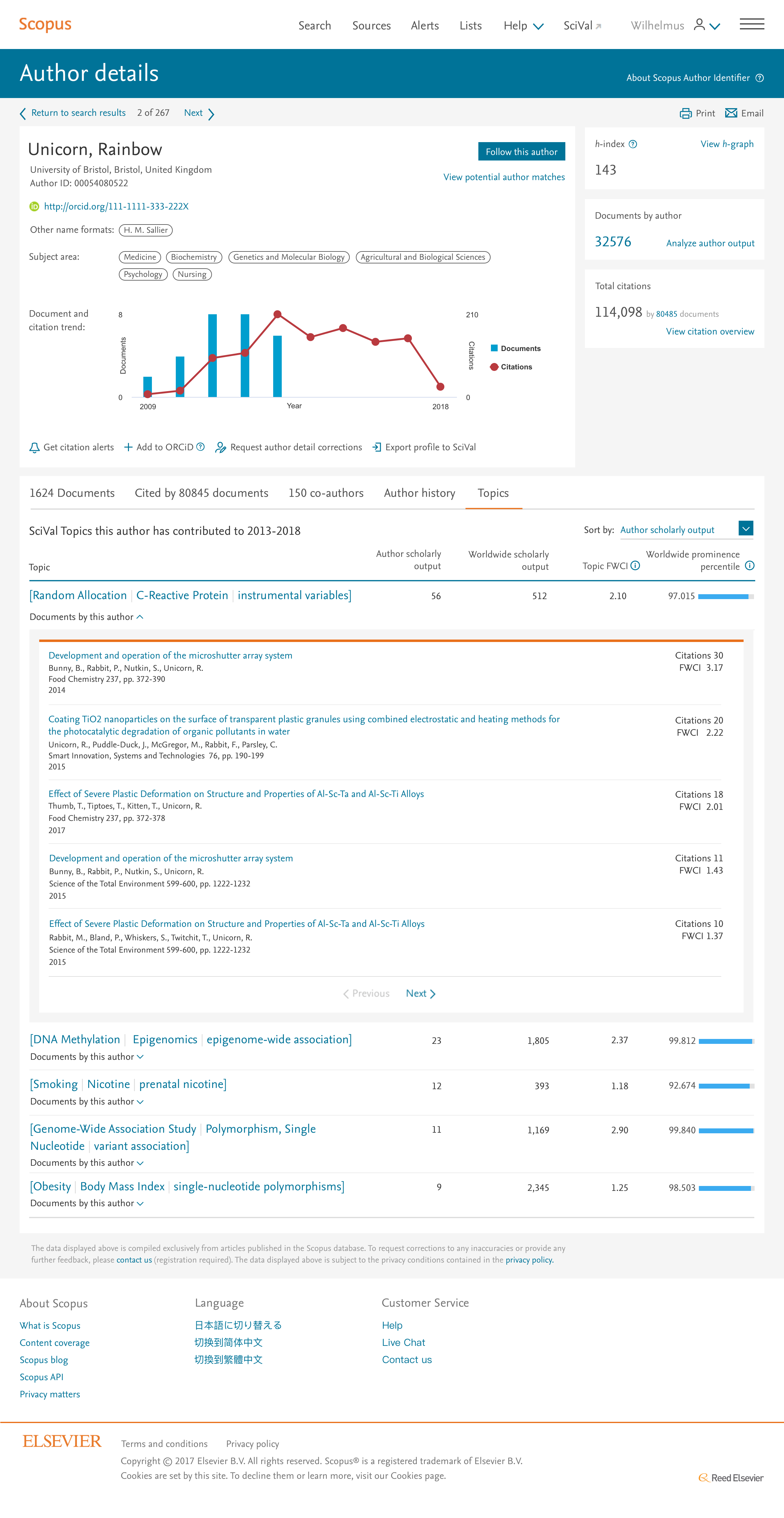Screen dimensions: 784x1518
Task: Click the user profile icon
Action: pyautogui.click(x=699, y=25)
